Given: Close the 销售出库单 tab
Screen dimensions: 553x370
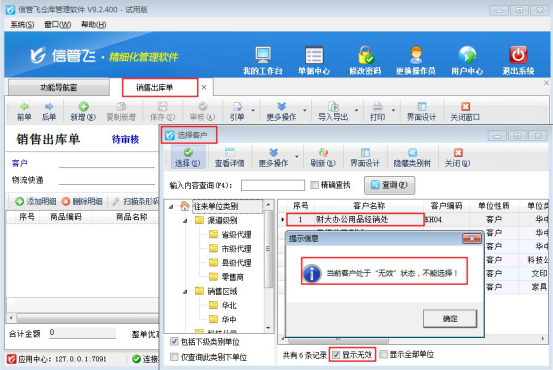Looking at the screenshot, I should tap(204, 87).
